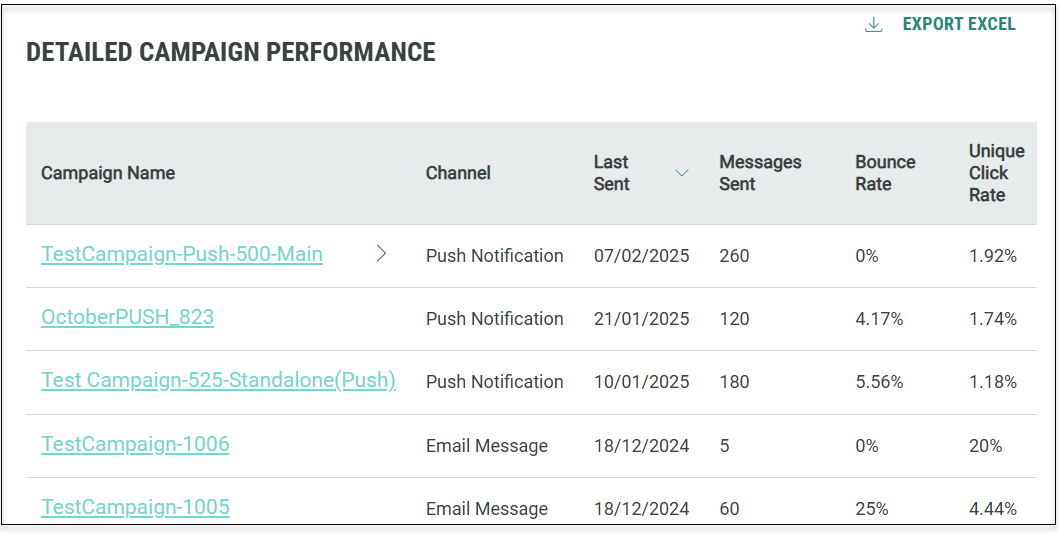Select the 07/02/2025 last sent date cell
Image resolution: width=1063 pixels, height=536 pixels.
641,256
